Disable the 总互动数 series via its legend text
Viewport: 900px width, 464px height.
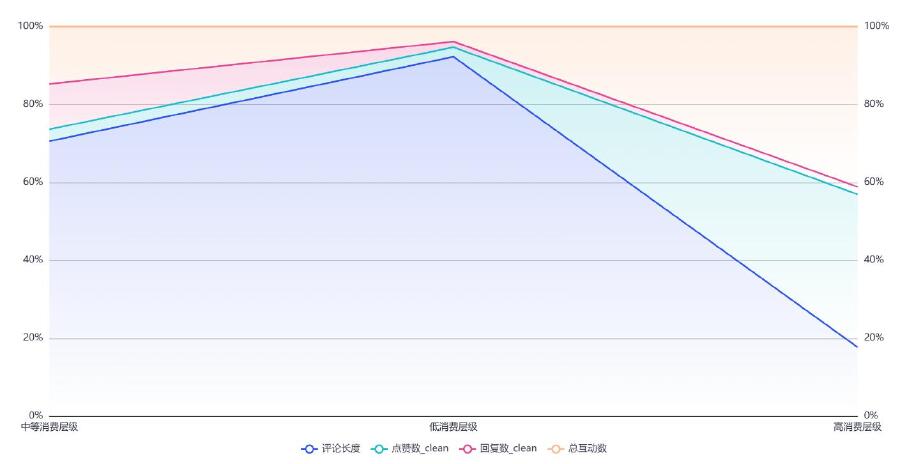(587, 449)
